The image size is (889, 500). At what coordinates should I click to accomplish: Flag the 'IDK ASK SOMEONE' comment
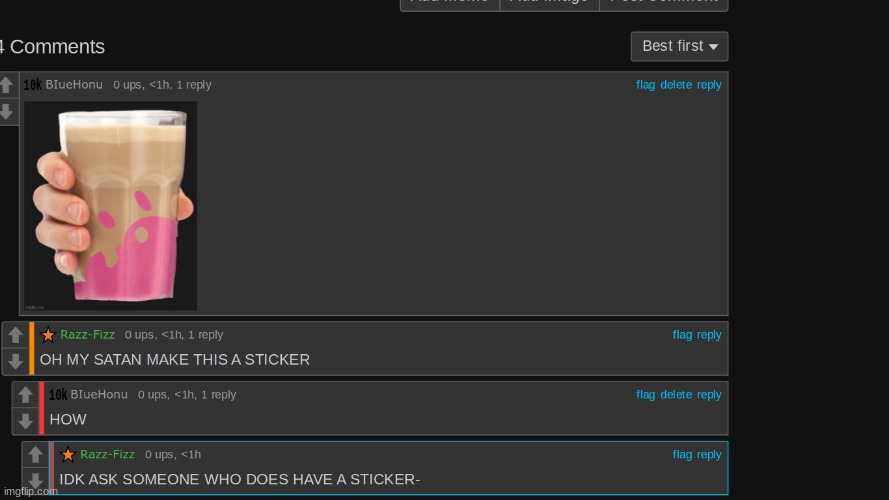[x=682, y=454]
